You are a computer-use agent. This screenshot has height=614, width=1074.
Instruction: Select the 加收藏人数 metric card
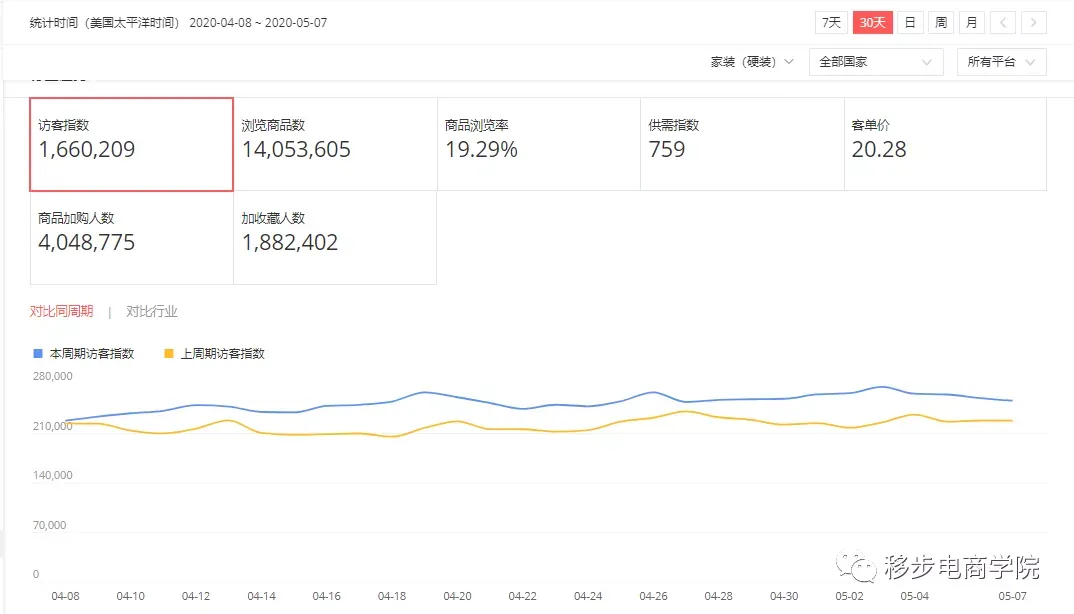click(x=336, y=237)
